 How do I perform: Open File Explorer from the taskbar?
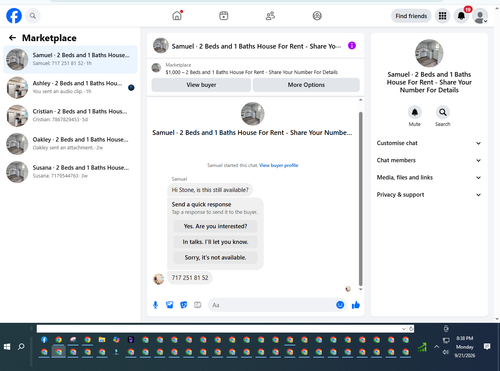coord(102,340)
